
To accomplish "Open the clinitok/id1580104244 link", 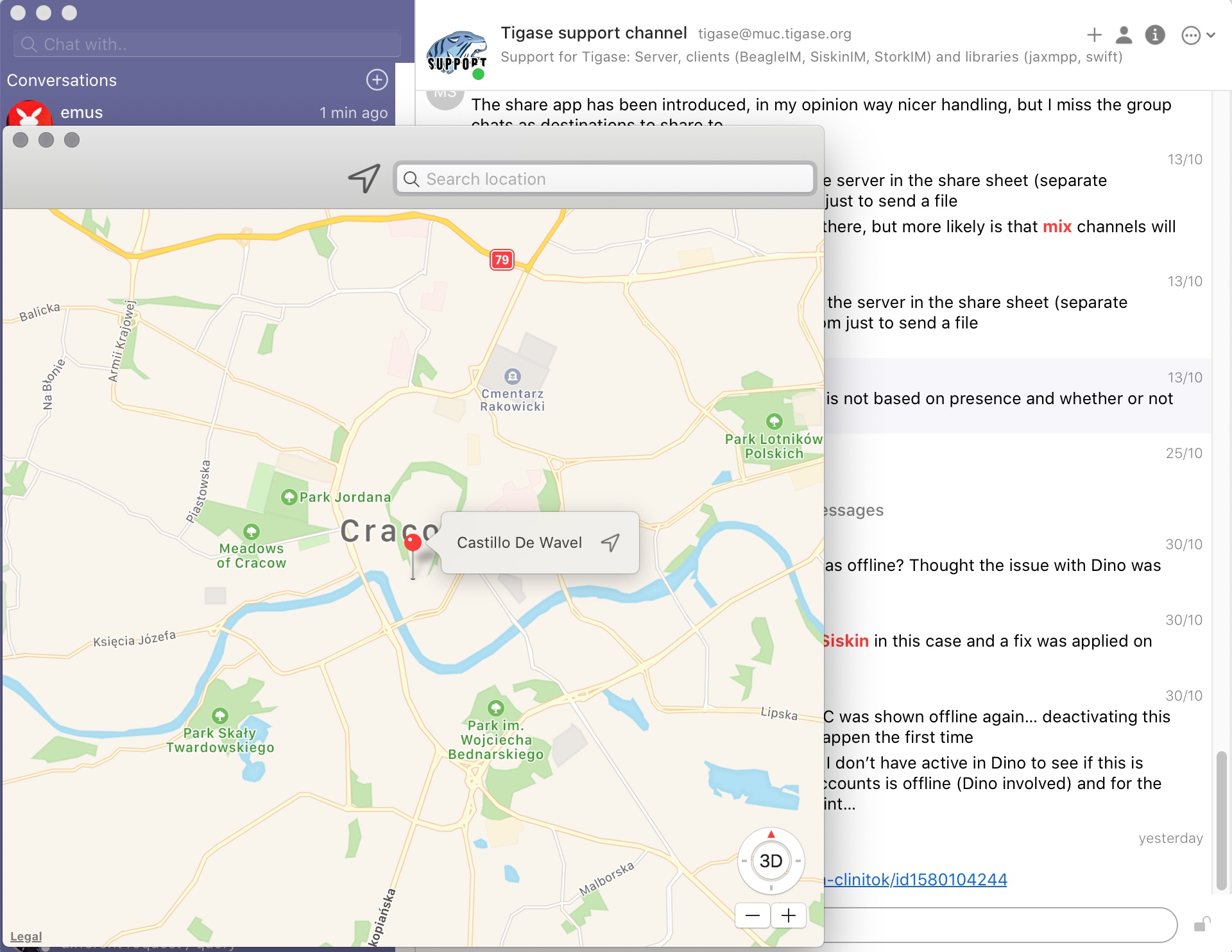I will pyautogui.click(x=915, y=879).
